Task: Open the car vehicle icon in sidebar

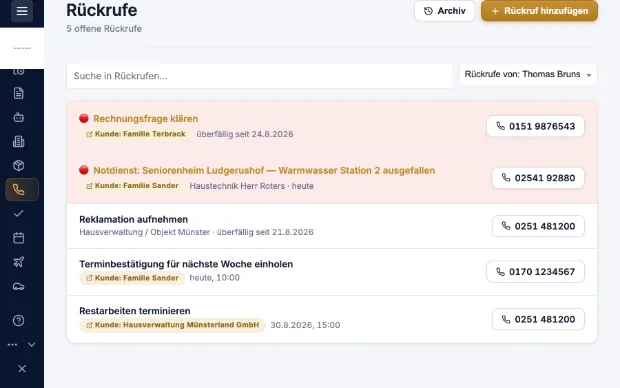Action: pos(19,286)
